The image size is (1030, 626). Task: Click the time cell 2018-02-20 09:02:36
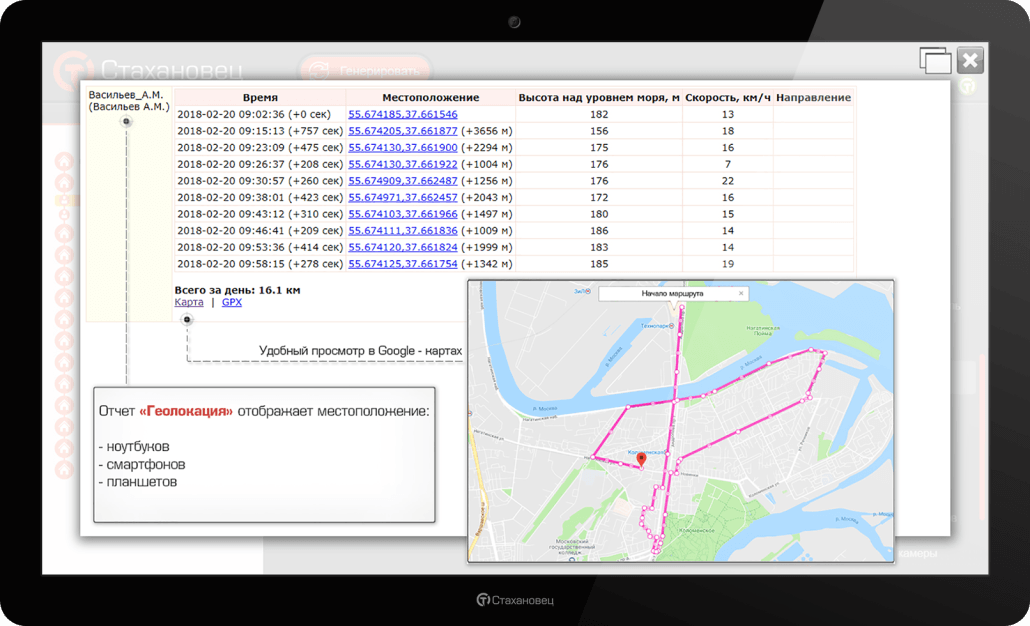[260, 114]
